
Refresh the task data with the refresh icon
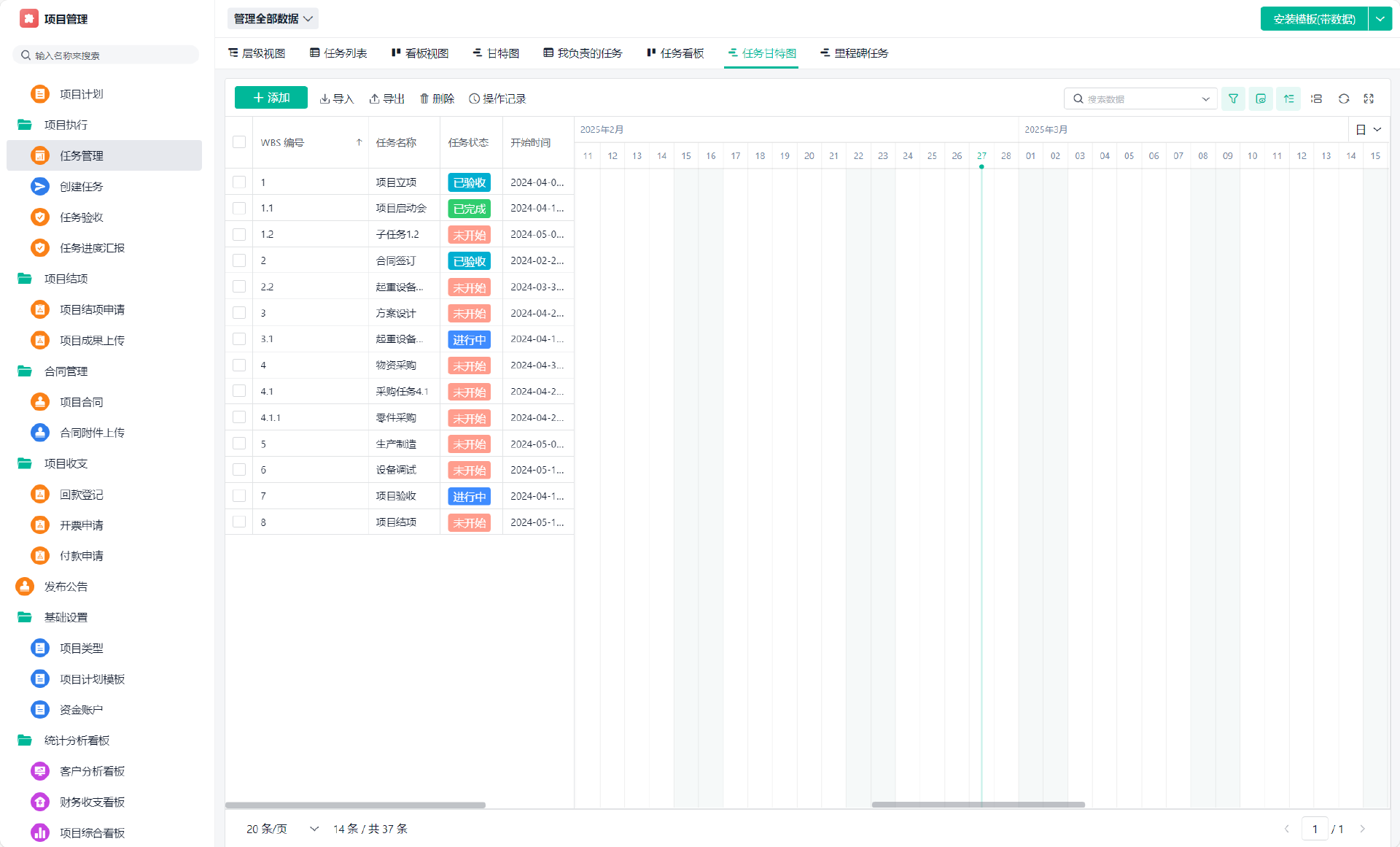[1344, 98]
